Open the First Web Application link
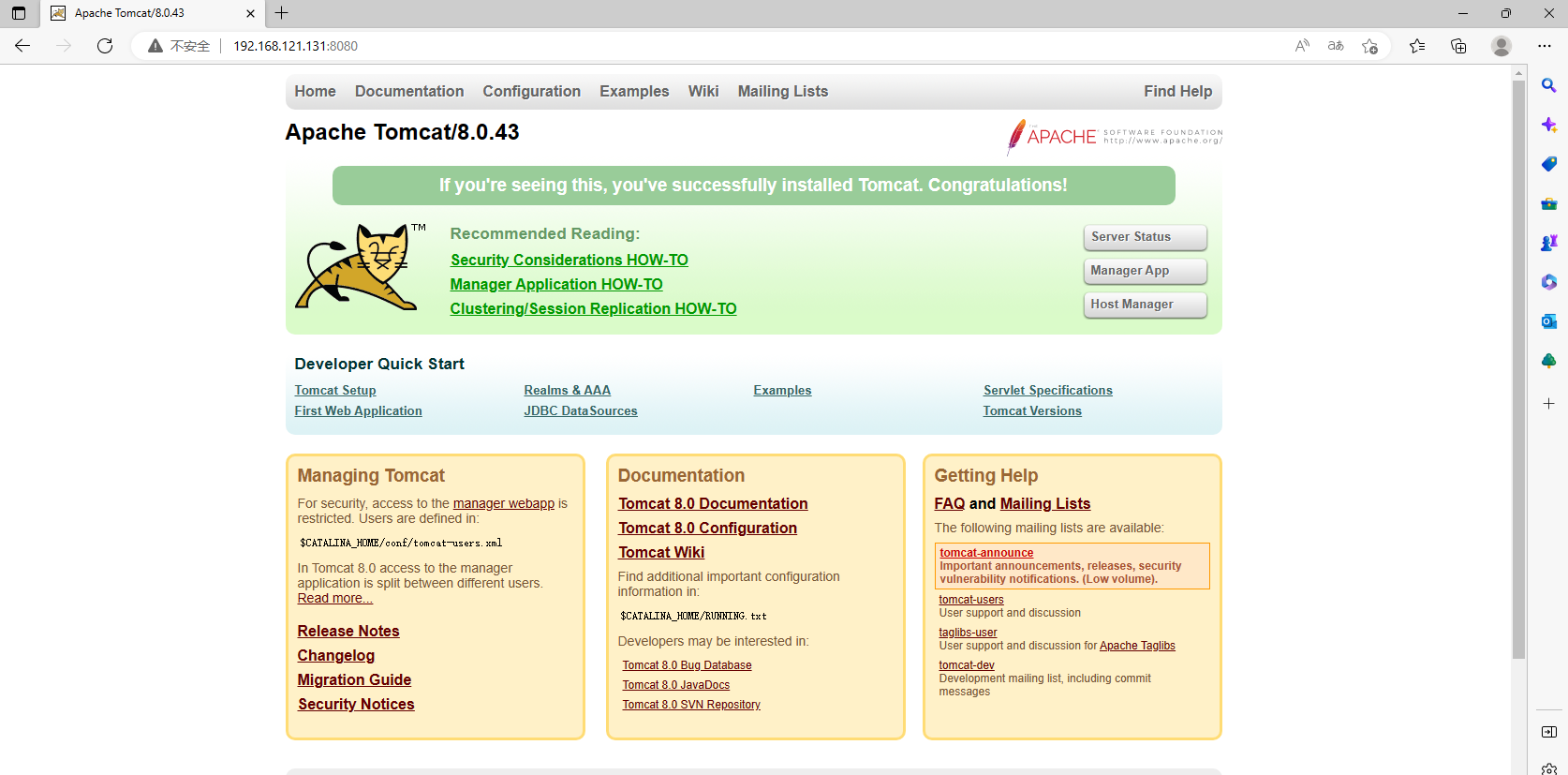Screen dimensions: 1568x775 (358, 411)
